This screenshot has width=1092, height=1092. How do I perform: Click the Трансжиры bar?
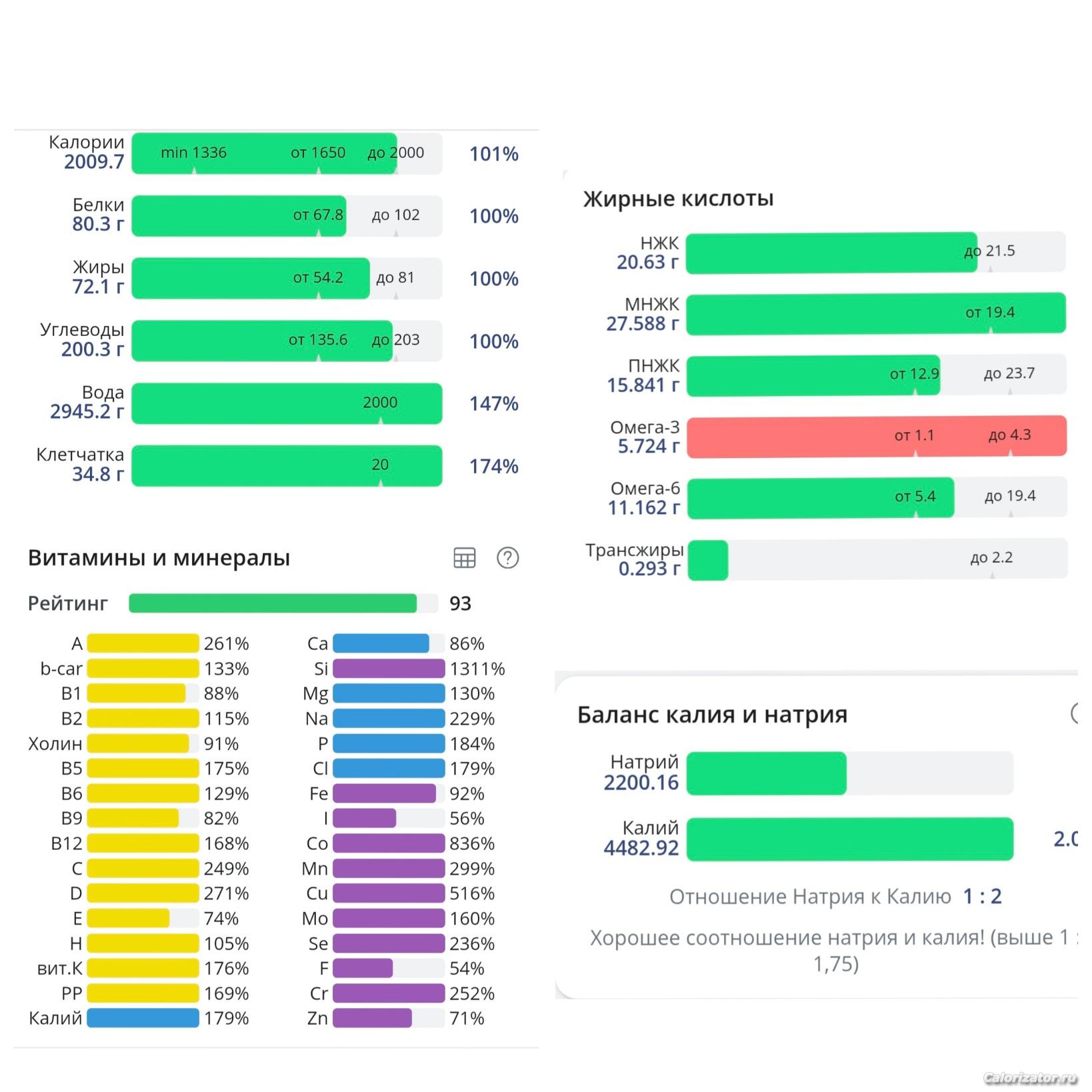click(x=877, y=559)
